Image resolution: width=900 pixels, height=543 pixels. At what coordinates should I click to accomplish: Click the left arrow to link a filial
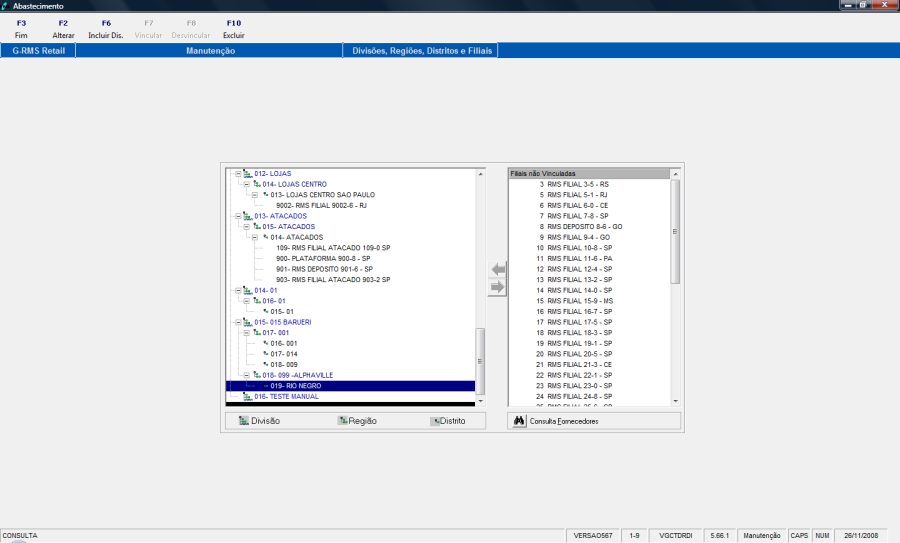498,269
